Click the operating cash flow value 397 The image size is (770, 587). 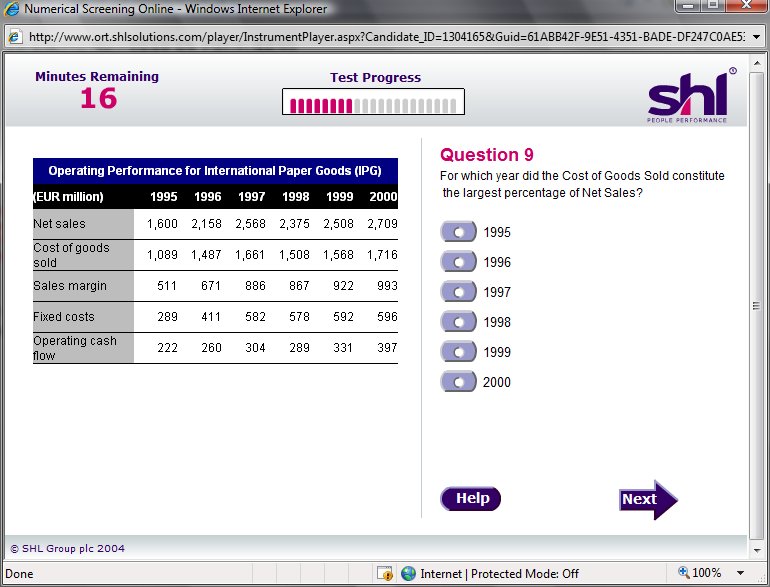pos(387,348)
